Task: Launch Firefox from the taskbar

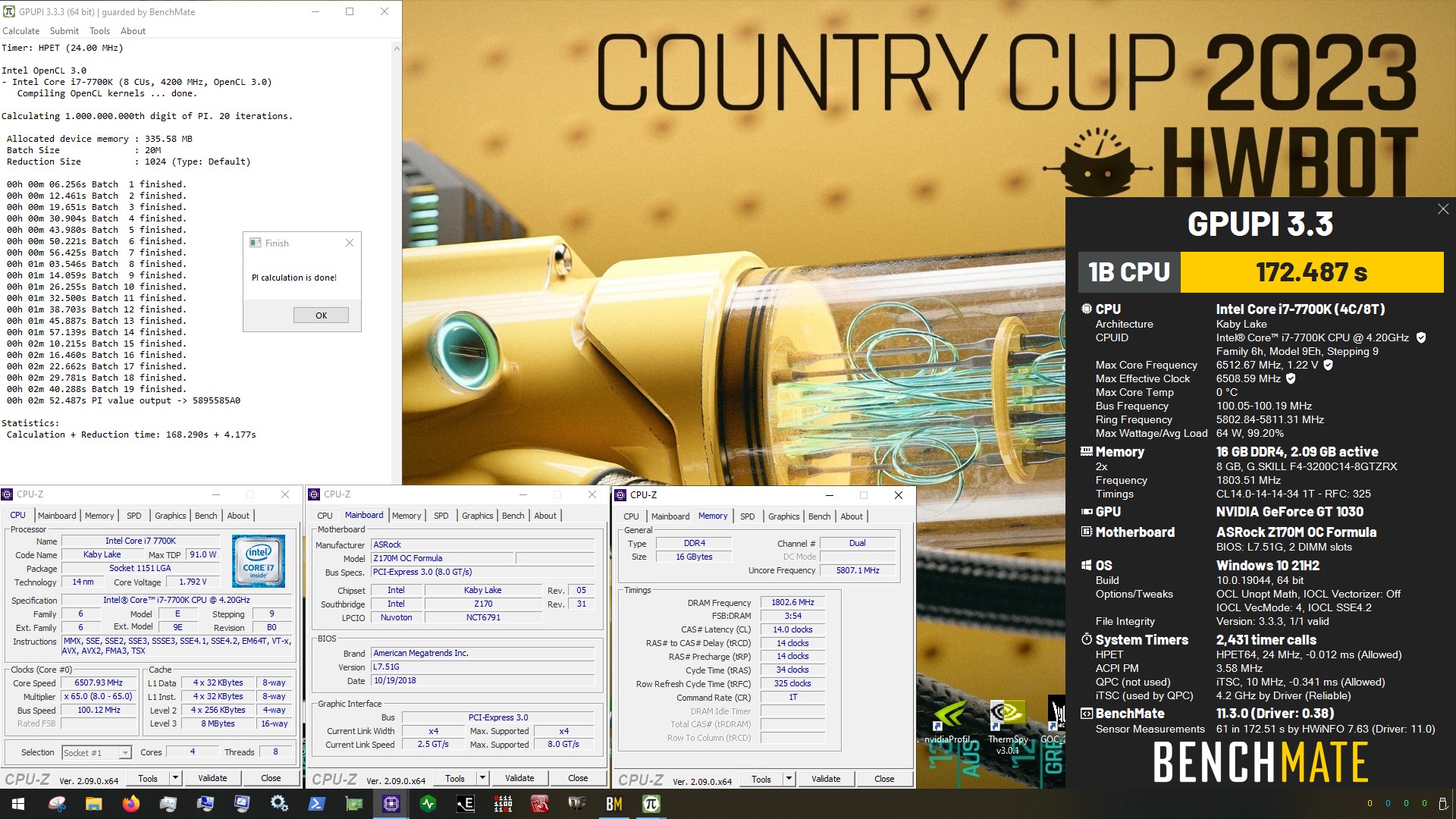Action: [130, 804]
